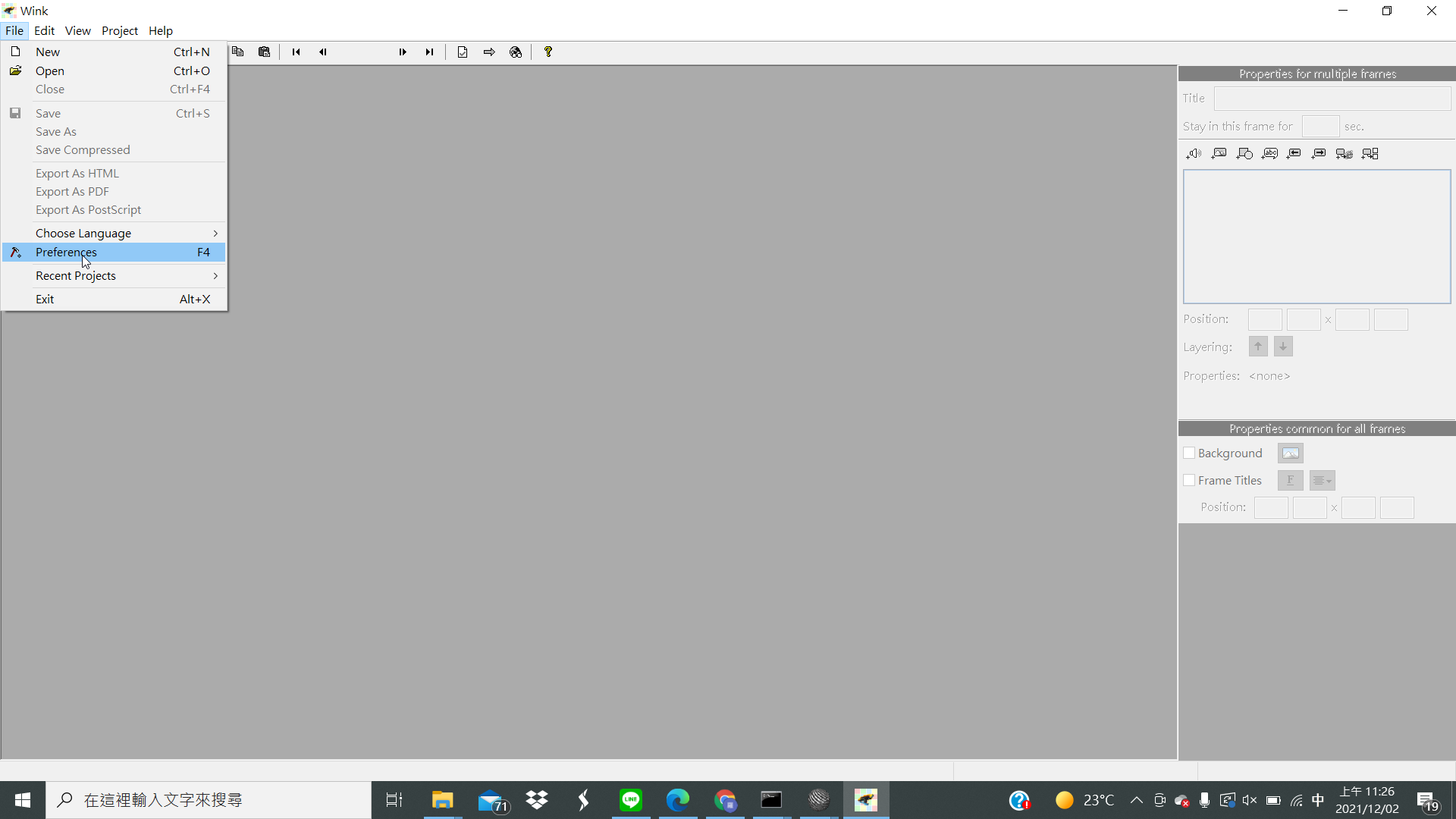
Task: Toggle the Background checkbox
Action: 1189,453
